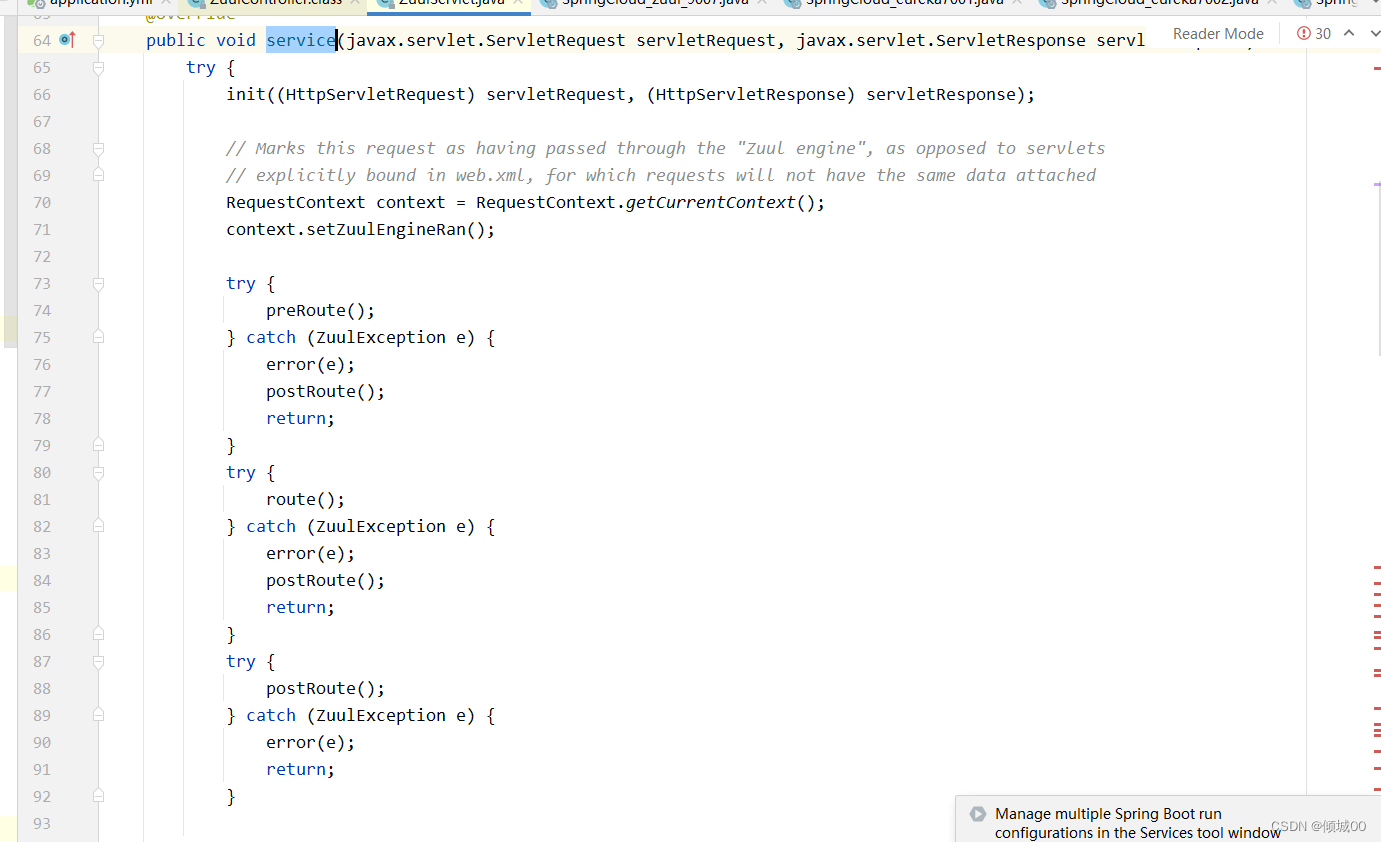Click 'postRoute();' on line 88
The height and width of the screenshot is (842, 1381).
click(326, 688)
